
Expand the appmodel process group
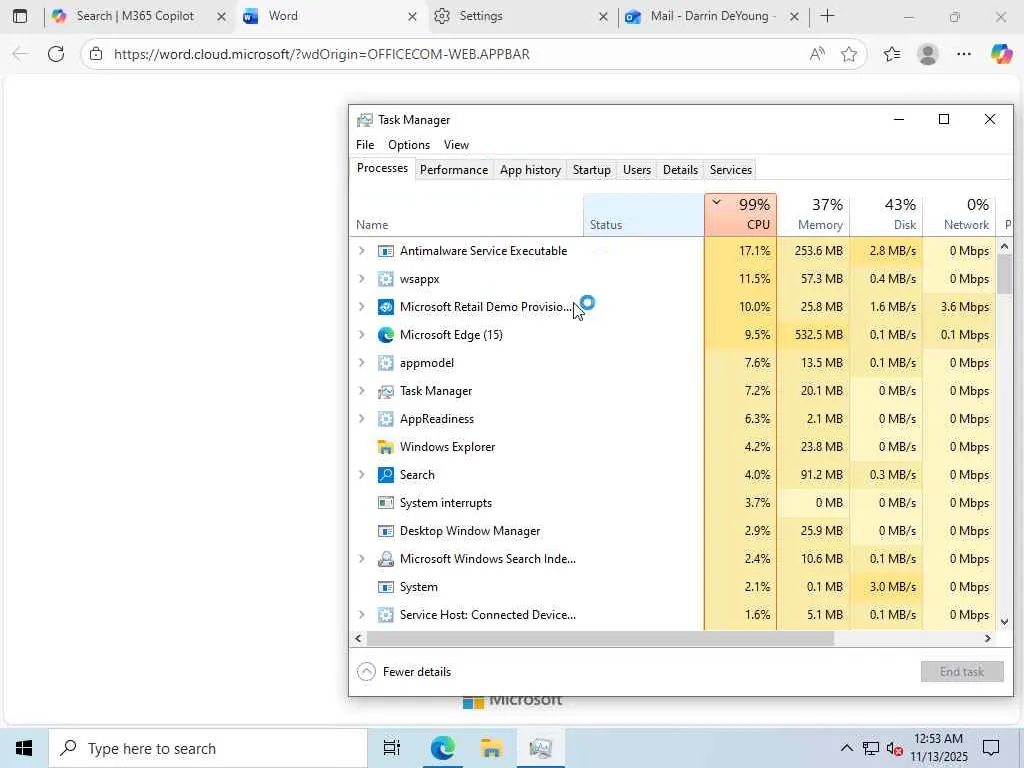362,363
